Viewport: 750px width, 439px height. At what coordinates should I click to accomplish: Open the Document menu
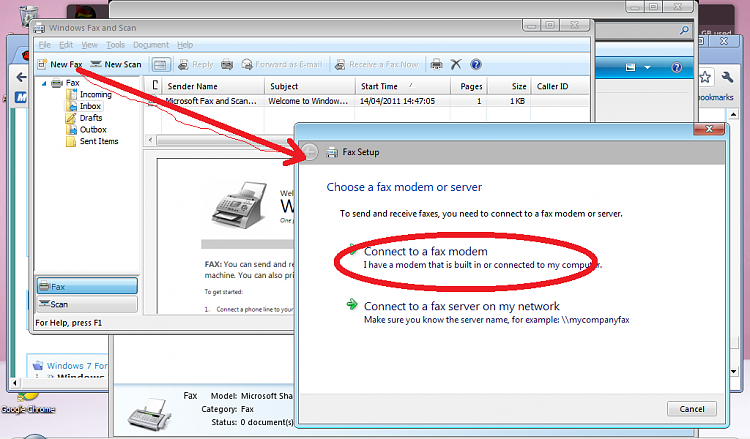[x=151, y=44]
